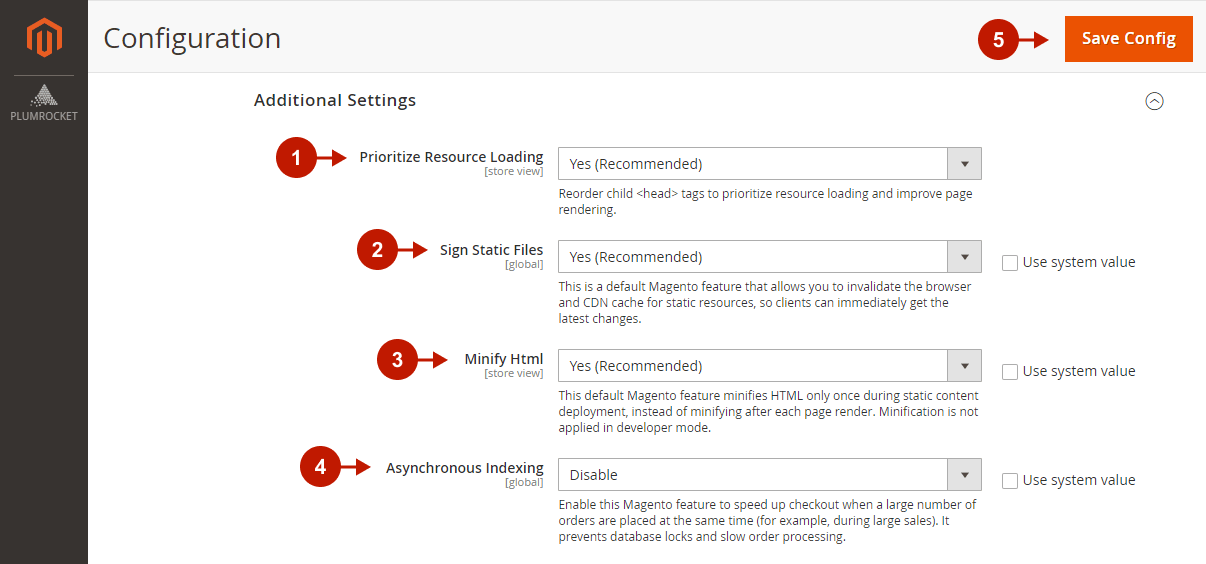Click the red number 3 marker
1206x564 pixels.
397,360
